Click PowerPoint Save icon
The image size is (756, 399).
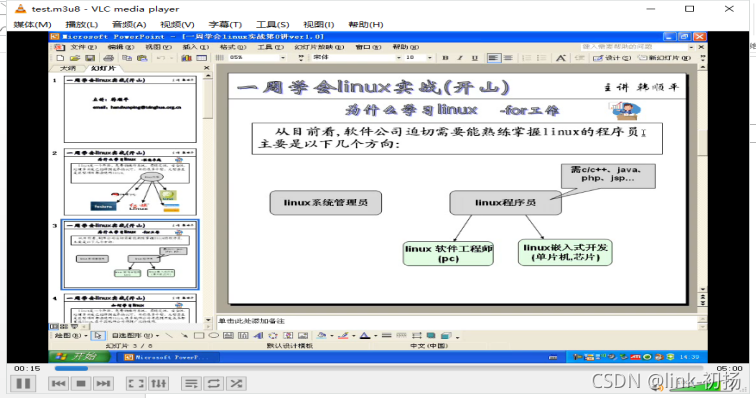(89, 58)
